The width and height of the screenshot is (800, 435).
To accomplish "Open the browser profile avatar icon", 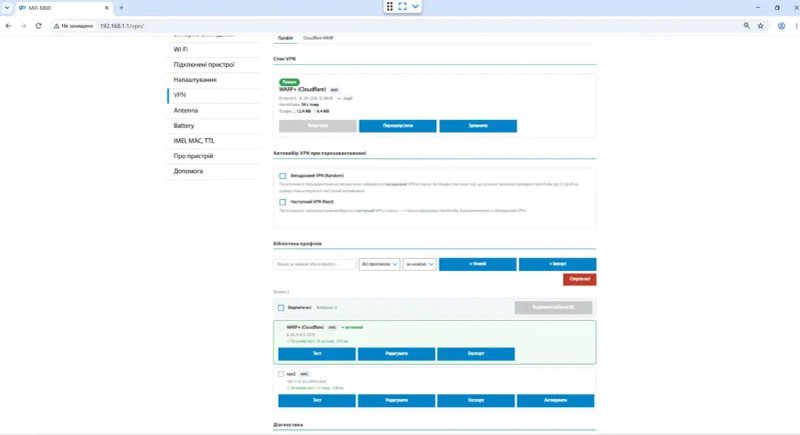I will coord(781,25).
